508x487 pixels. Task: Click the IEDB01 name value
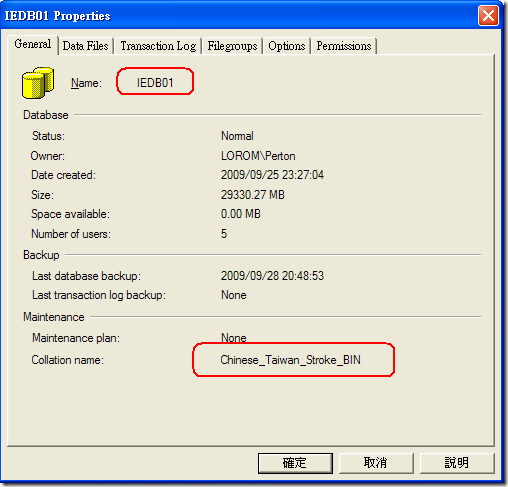(155, 83)
